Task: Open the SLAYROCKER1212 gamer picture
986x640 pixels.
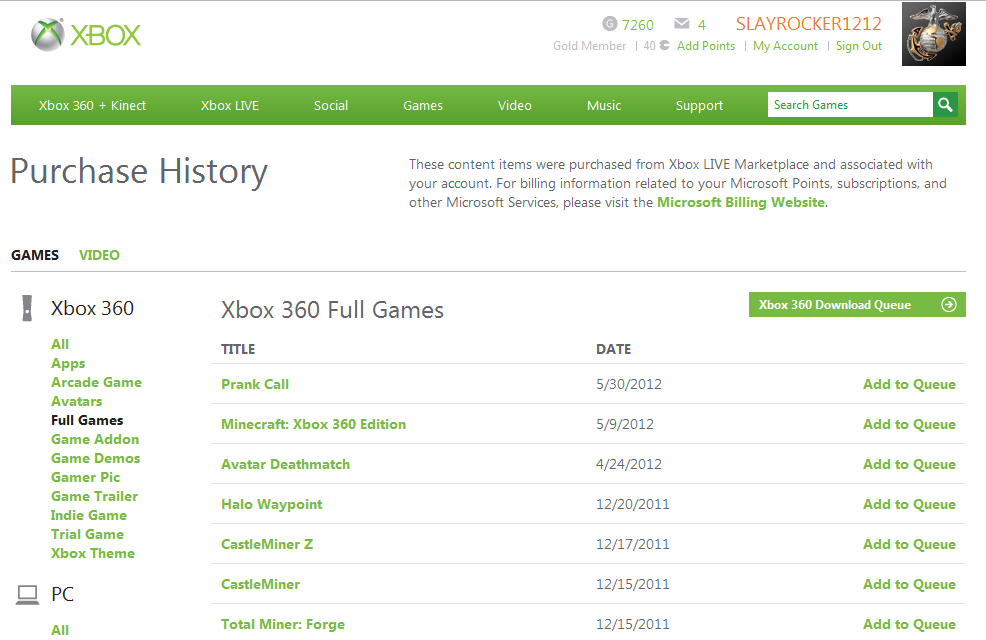Action: (934, 34)
